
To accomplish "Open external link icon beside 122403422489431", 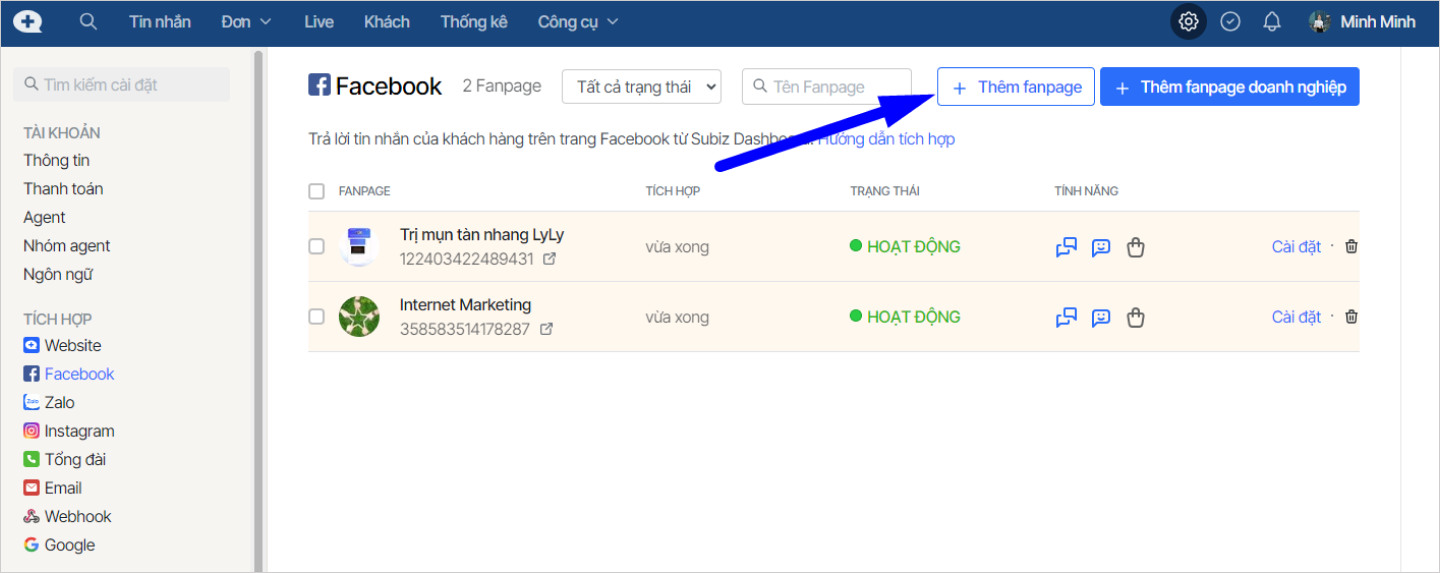I will click(x=548, y=259).
